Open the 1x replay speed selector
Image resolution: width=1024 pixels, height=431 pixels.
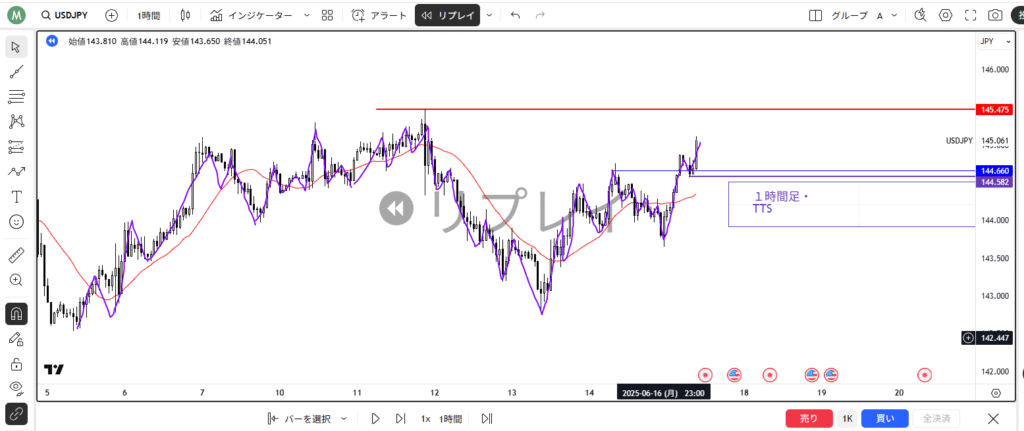tap(426, 419)
